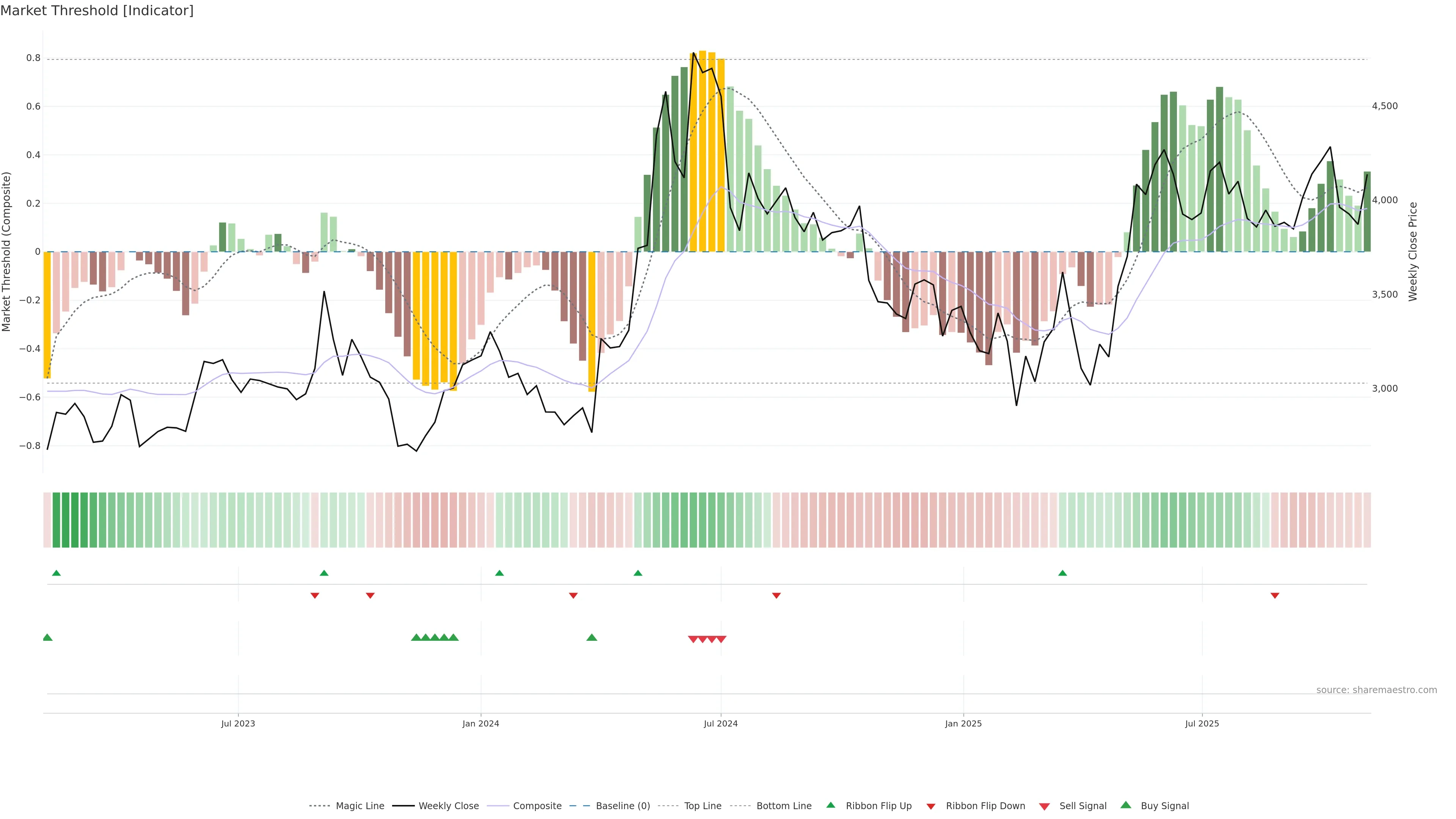Viewport: 1456px width, 819px height.
Task: Click the Ribbon Flip Down marker near September 2025
Action: coord(1274,595)
